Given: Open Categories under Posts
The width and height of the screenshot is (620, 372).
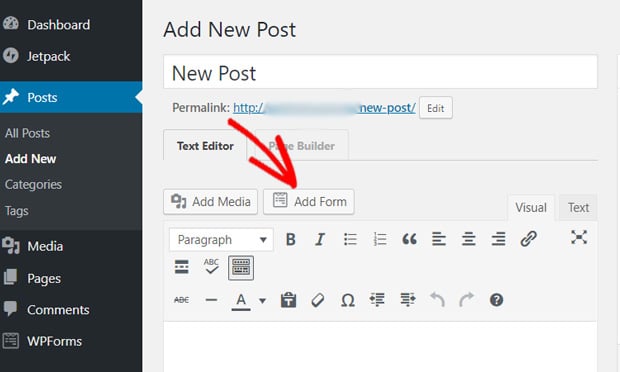Looking at the screenshot, I should (x=33, y=185).
